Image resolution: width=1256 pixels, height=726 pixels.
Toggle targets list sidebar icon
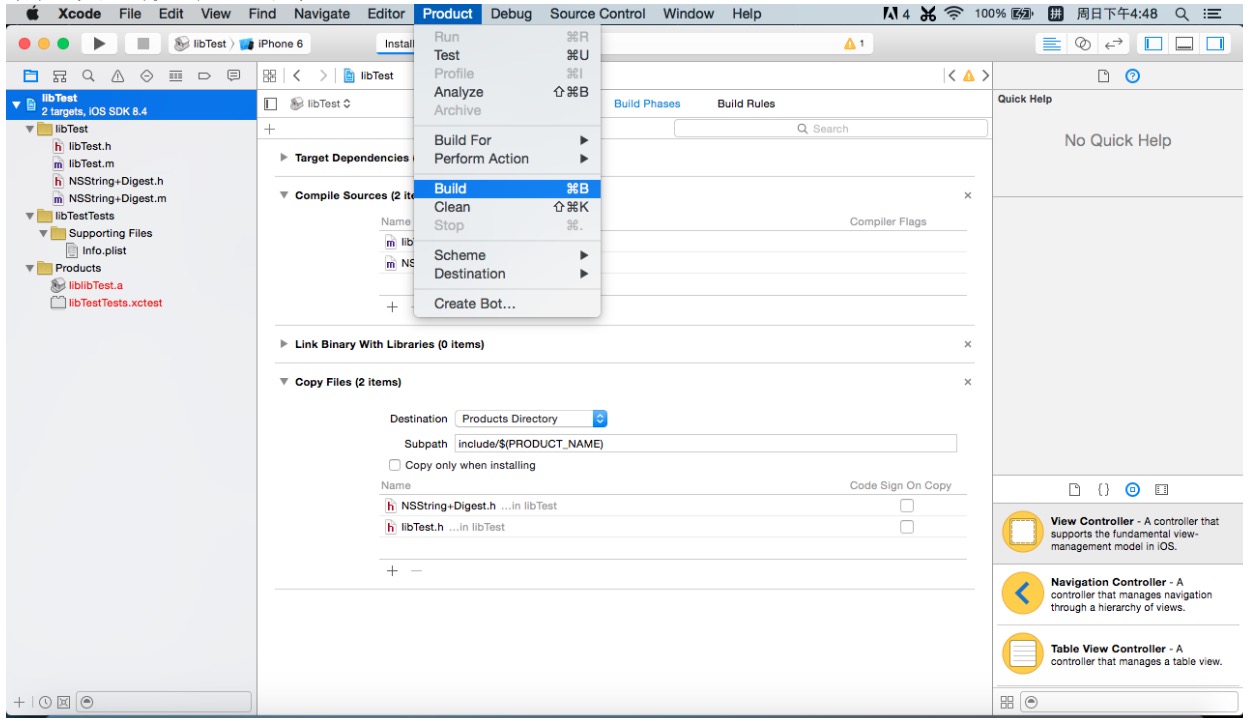coord(269,104)
